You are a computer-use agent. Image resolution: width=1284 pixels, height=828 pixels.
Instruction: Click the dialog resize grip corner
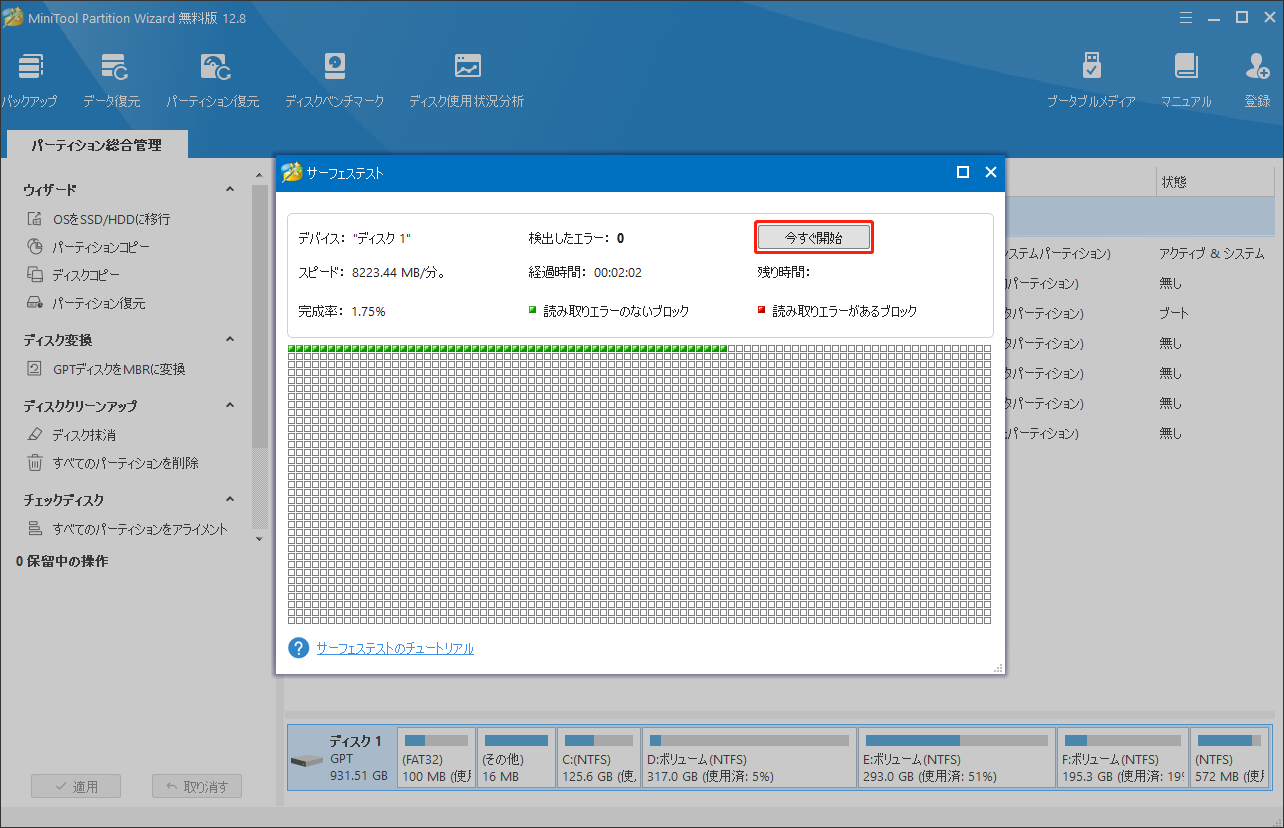click(997, 667)
